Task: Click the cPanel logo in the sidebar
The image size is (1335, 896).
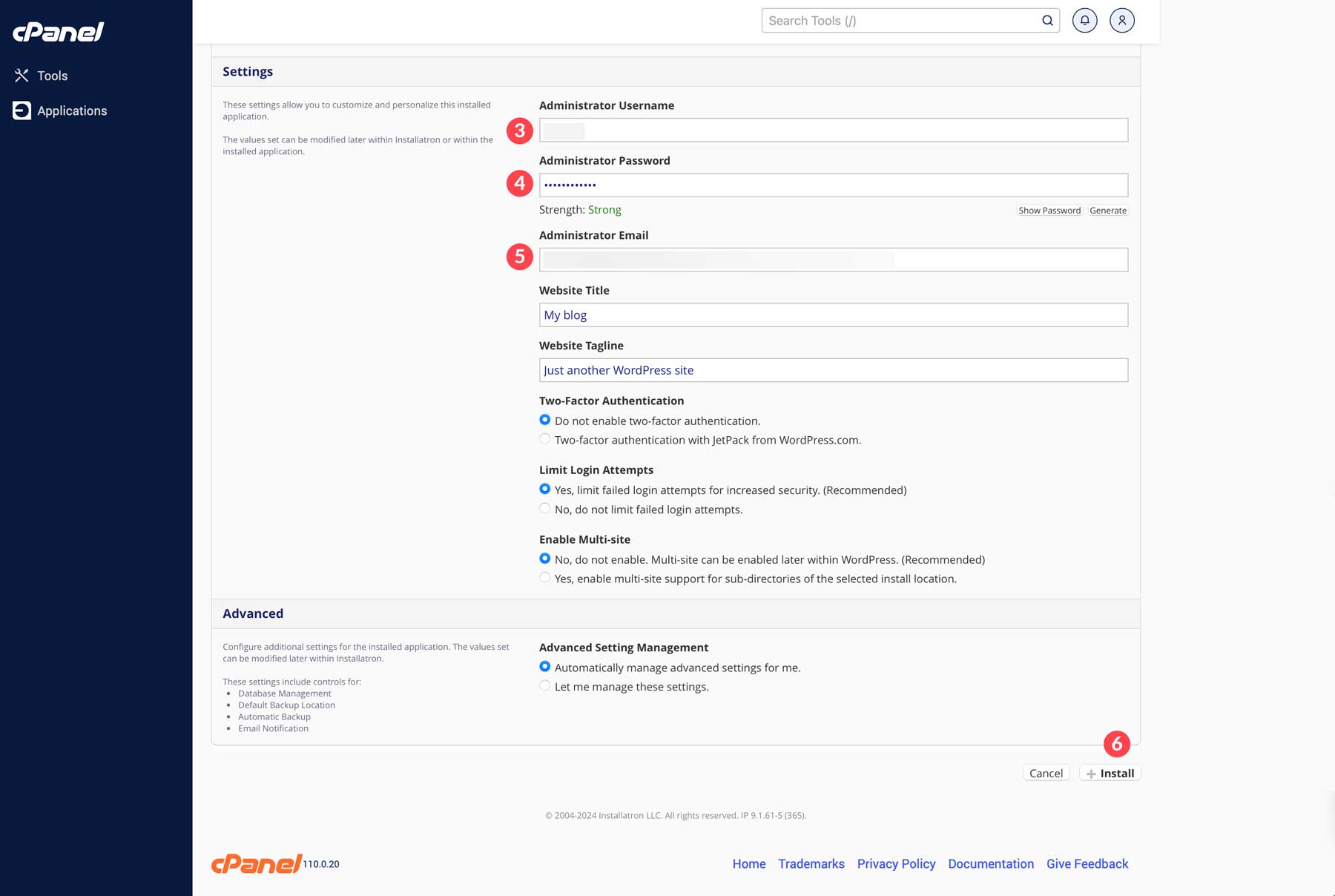Action: tap(58, 31)
